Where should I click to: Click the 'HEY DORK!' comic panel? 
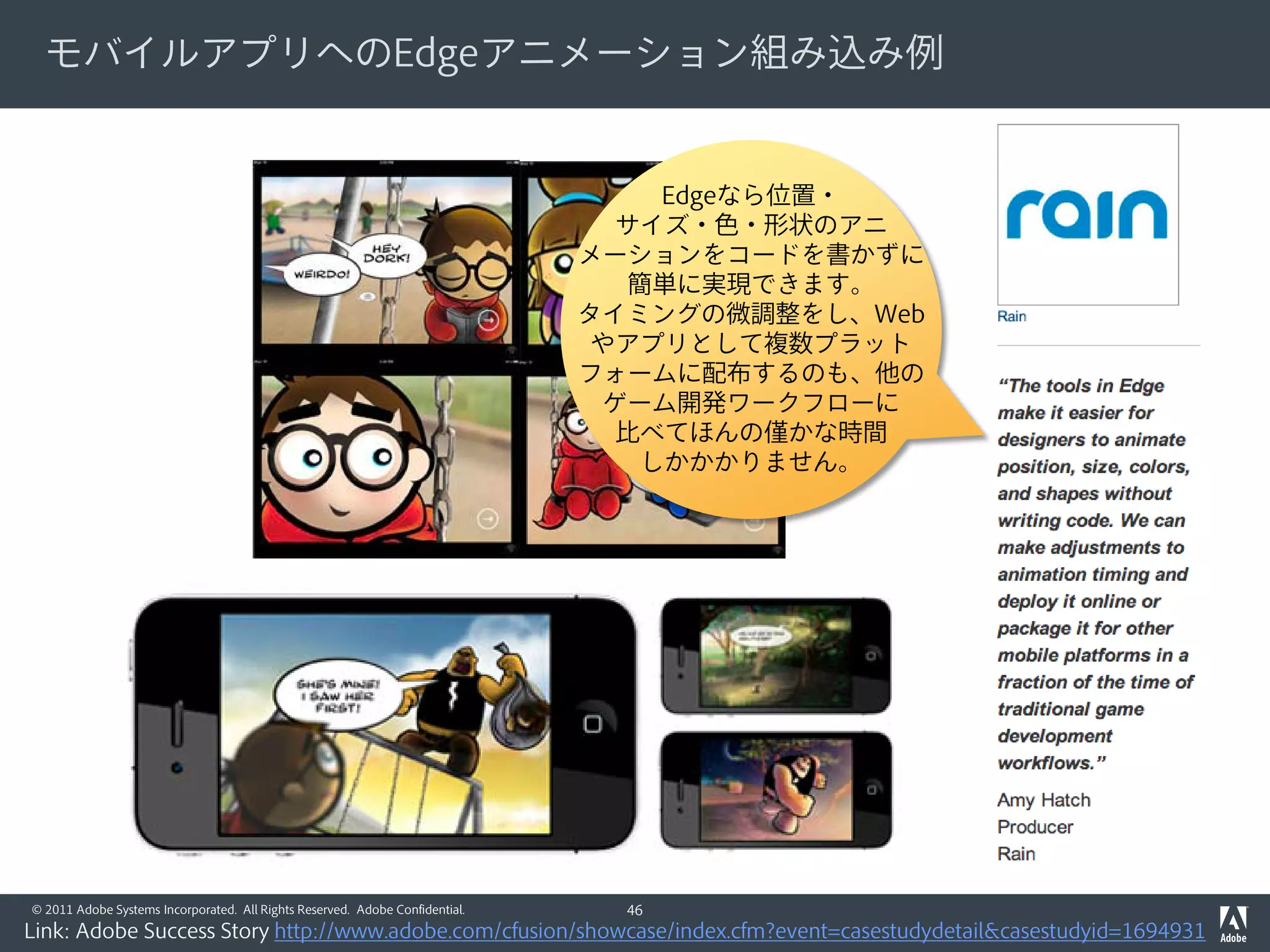(387, 260)
